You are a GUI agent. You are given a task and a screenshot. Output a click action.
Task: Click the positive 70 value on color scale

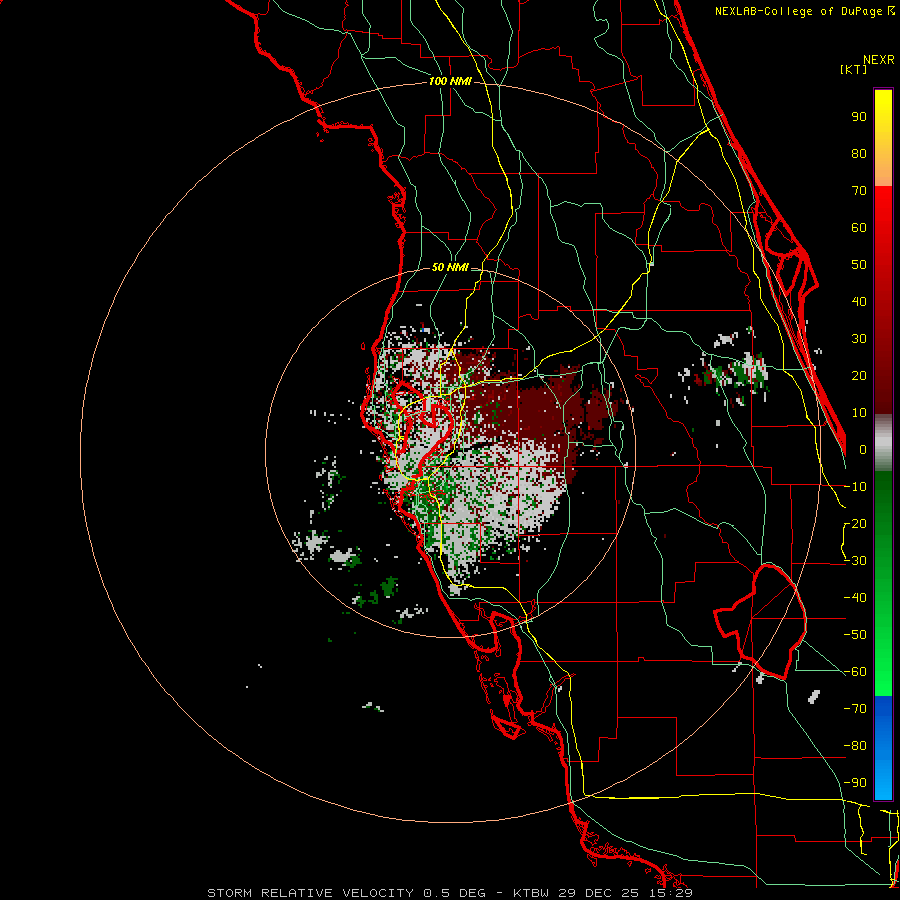tap(859, 191)
